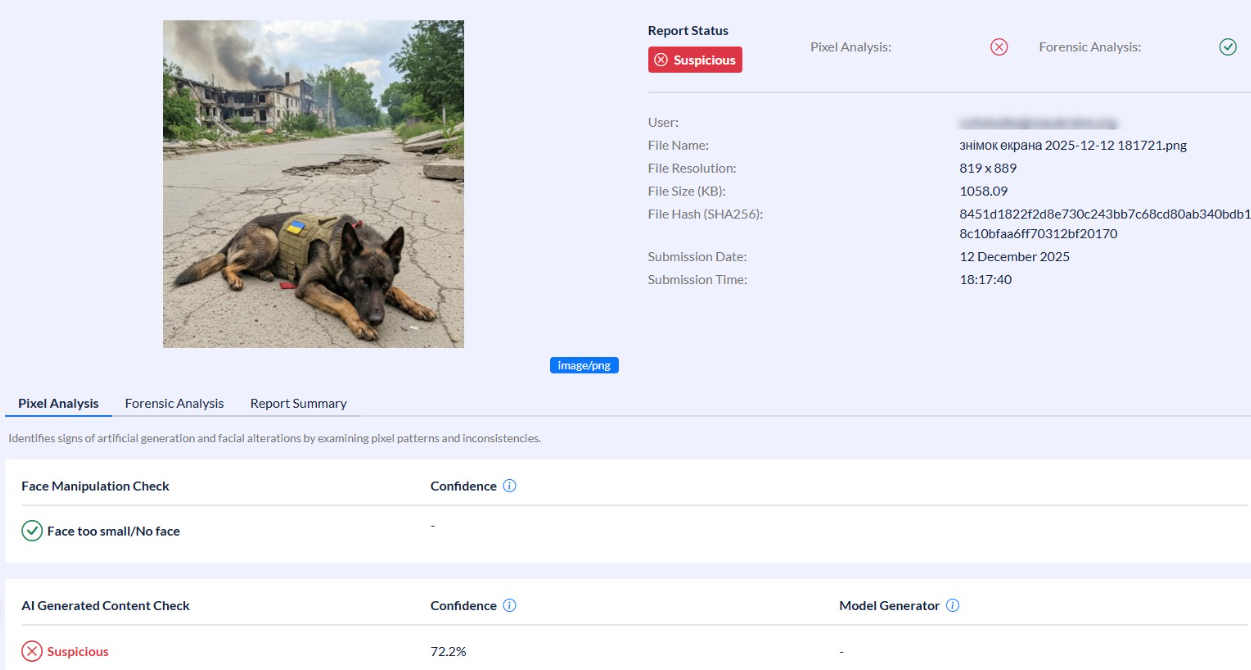Click the green check icon beside Forensic Analysis
This screenshot has width=1251, height=670.
(x=1228, y=47)
